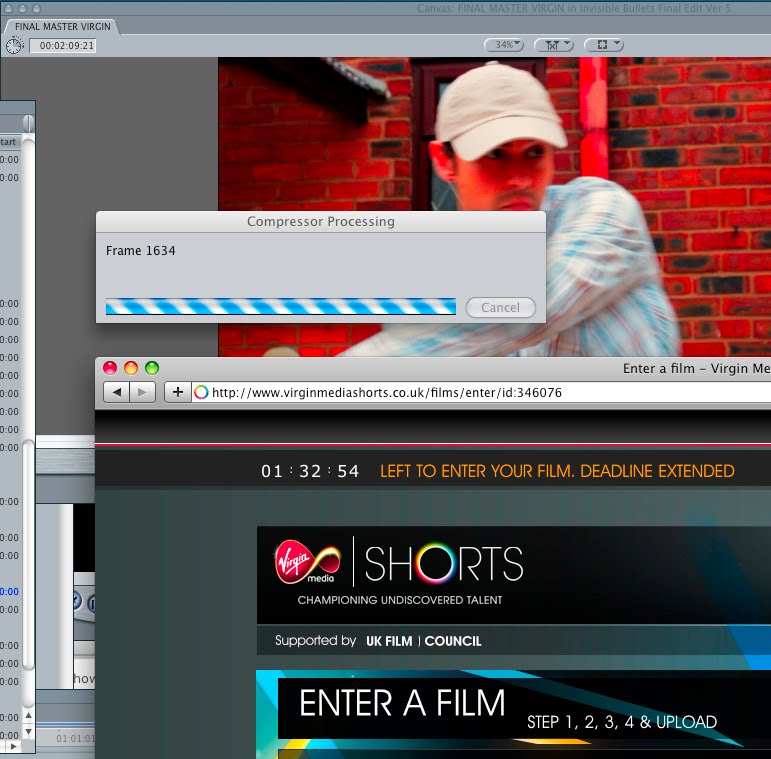The height and width of the screenshot is (759, 771).
Task: Click the Start column header in left panel
Action: click(x=9, y=142)
